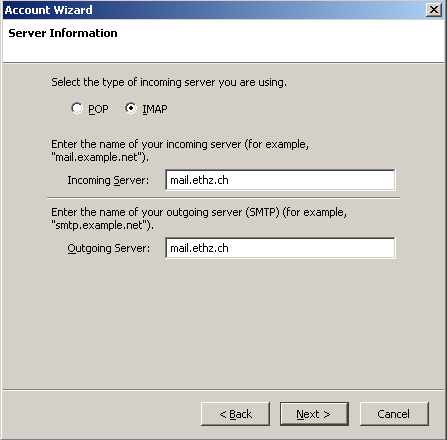Image resolution: width=447 pixels, height=440 pixels.
Task: Select the IMAP radio button
Action: pos(131,108)
